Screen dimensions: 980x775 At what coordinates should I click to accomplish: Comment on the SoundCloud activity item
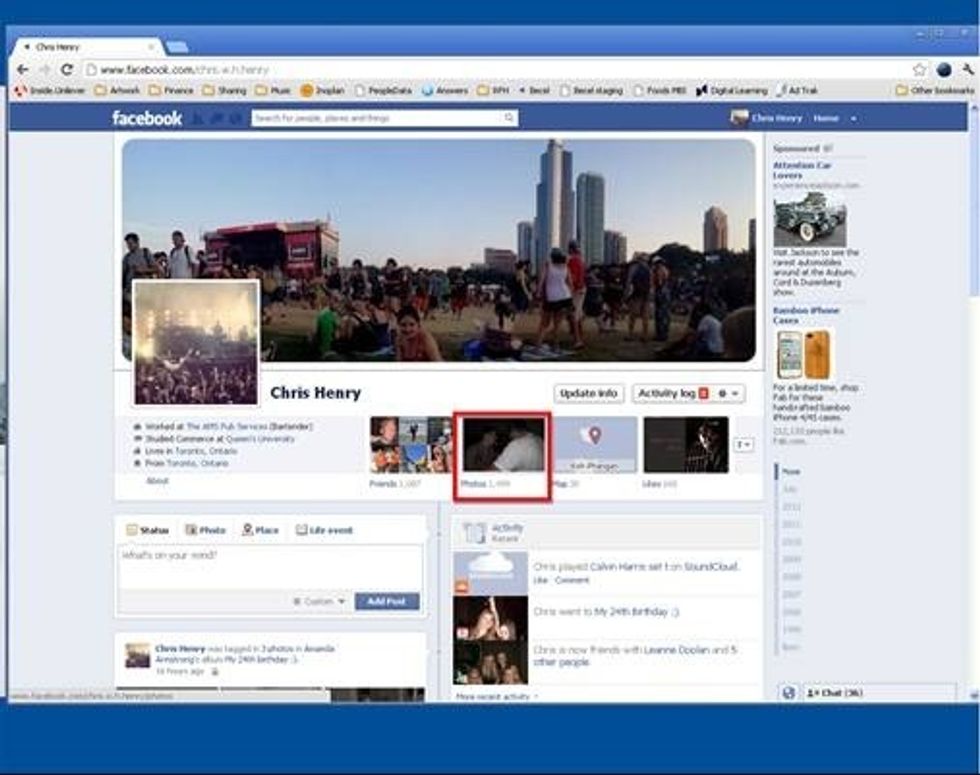click(x=572, y=581)
